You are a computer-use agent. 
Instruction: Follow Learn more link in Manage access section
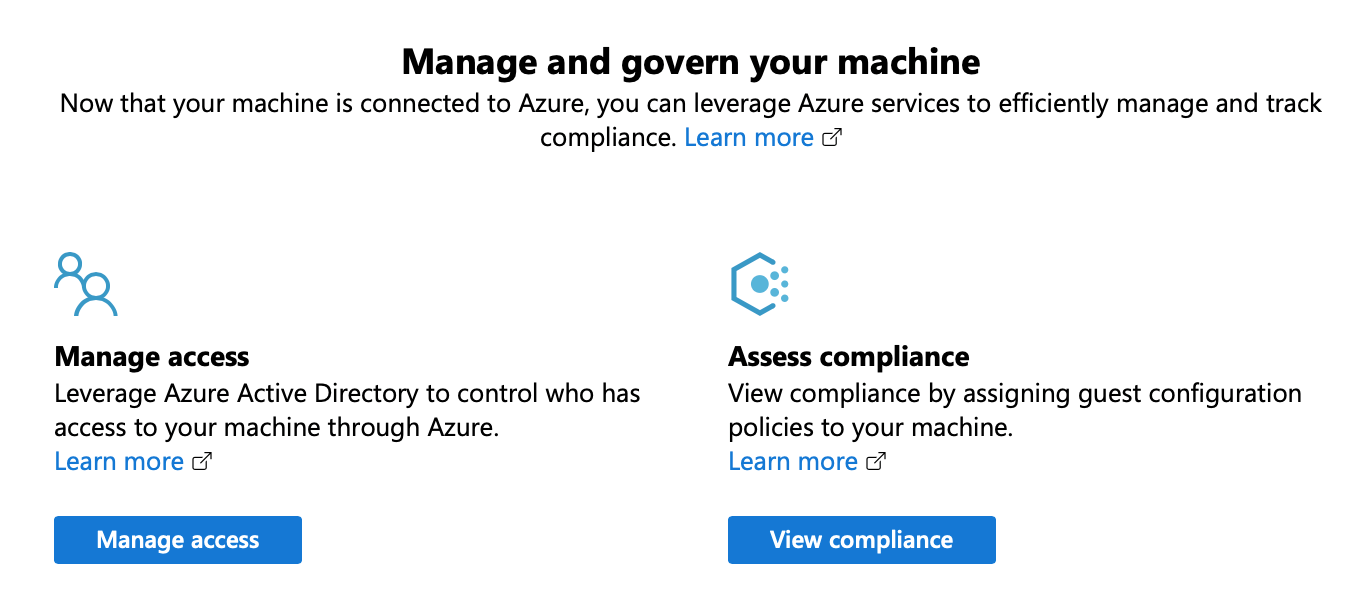click(119, 461)
